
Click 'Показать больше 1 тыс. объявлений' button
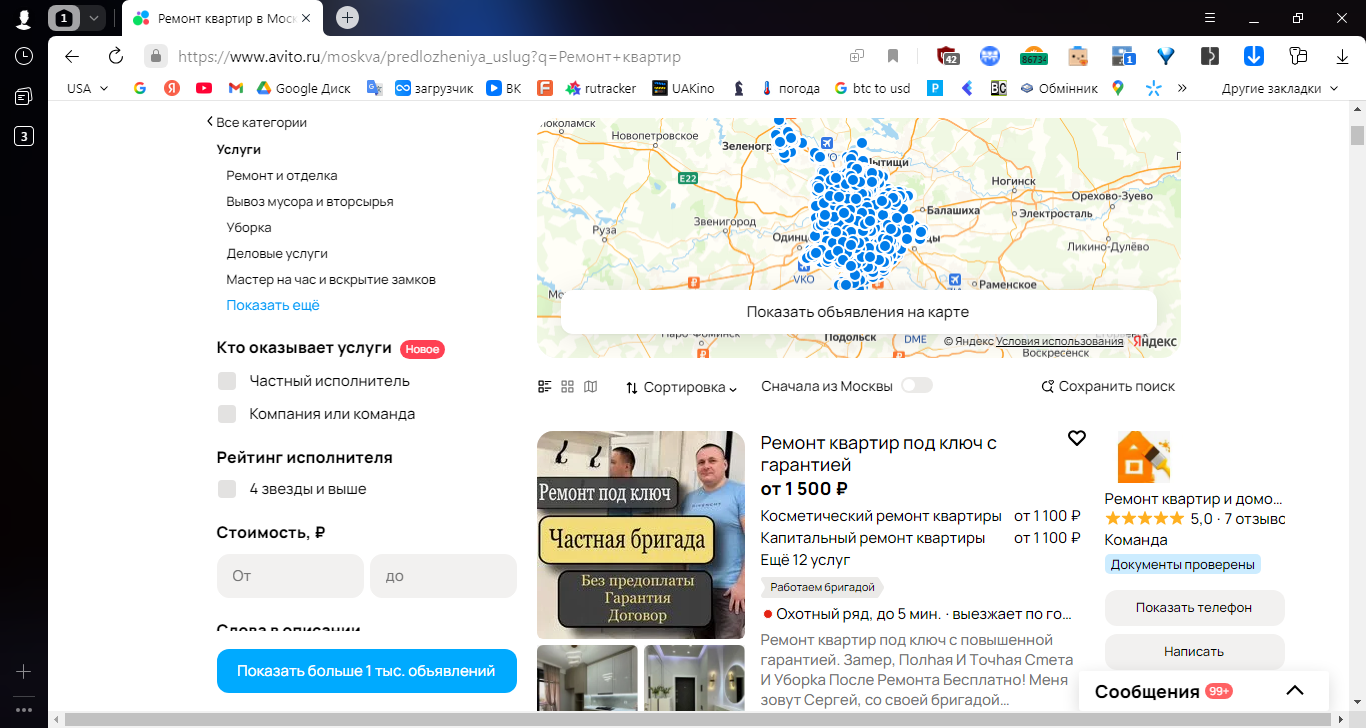pos(366,671)
